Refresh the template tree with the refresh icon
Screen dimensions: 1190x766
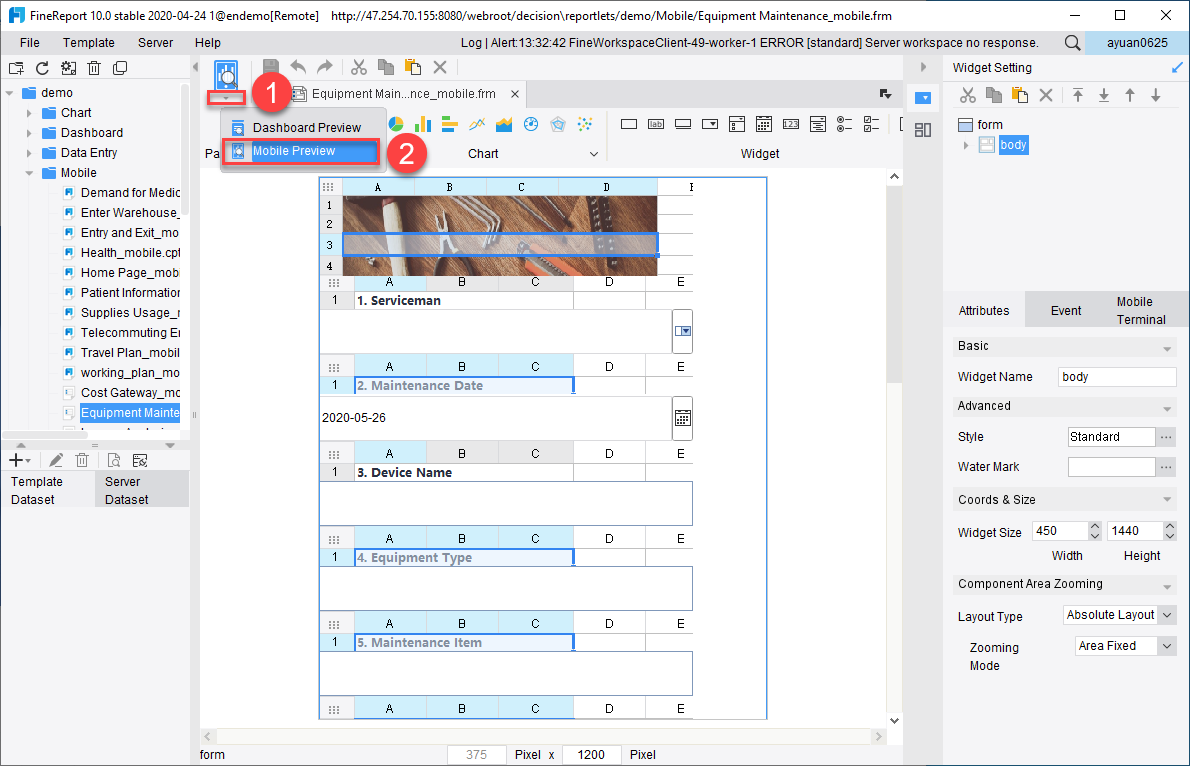coord(41,68)
